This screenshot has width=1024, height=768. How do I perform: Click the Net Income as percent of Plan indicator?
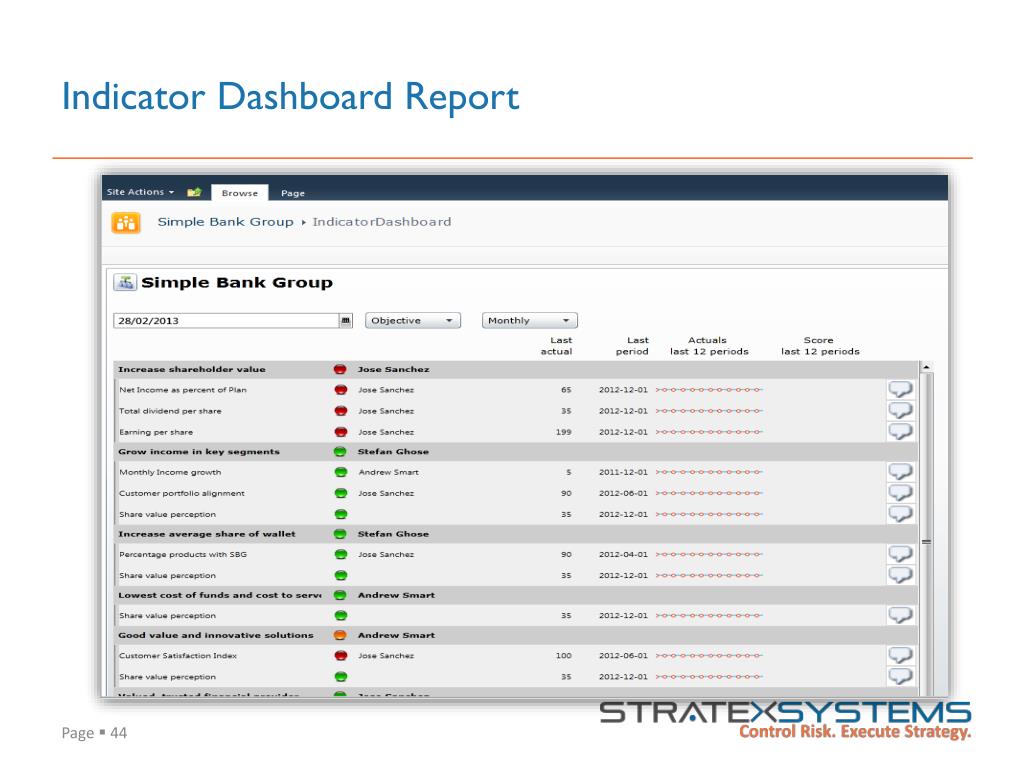point(183,390)
